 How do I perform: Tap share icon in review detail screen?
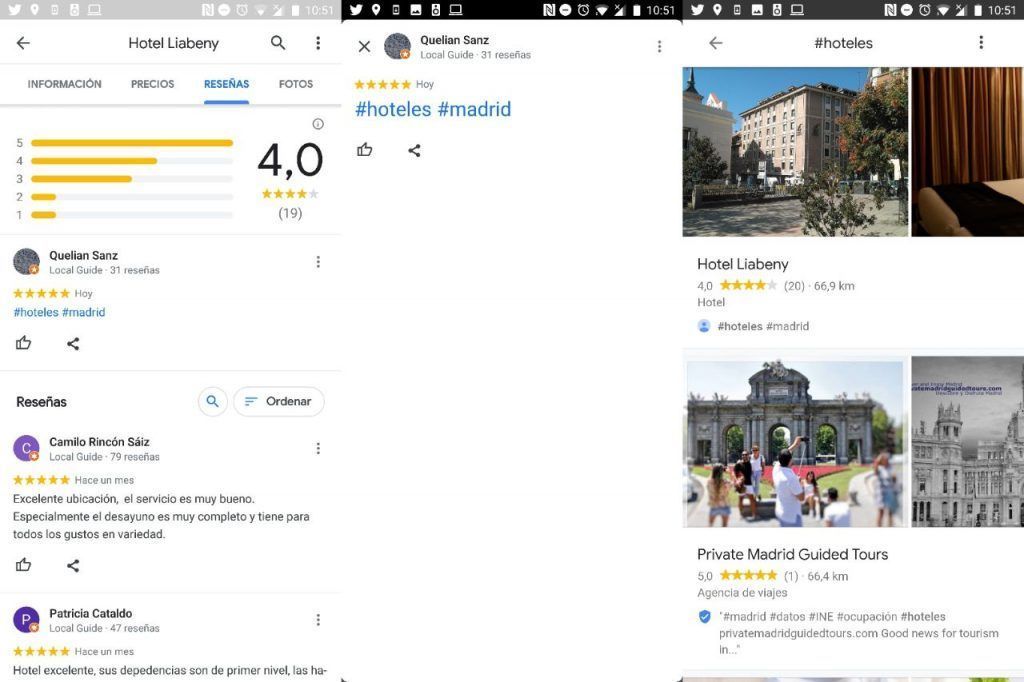click(414, 151)
